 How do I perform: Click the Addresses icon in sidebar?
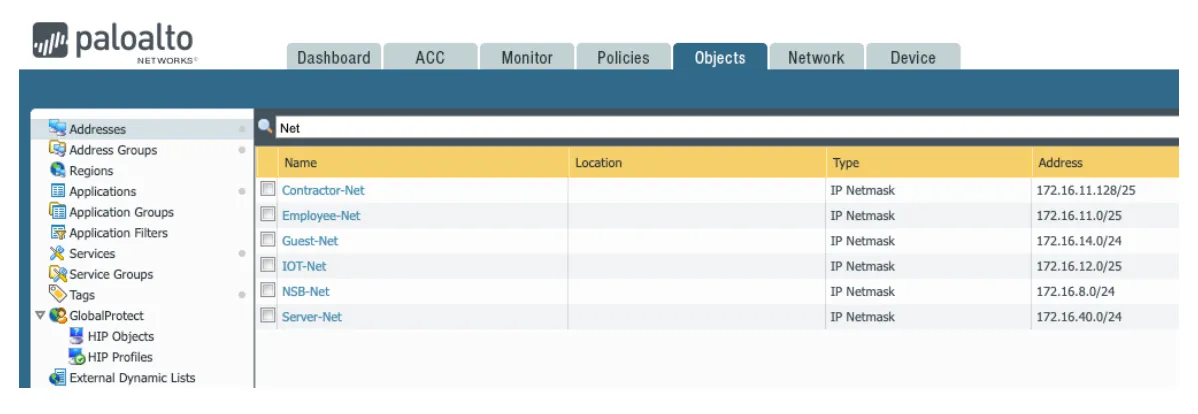point(57,128)
